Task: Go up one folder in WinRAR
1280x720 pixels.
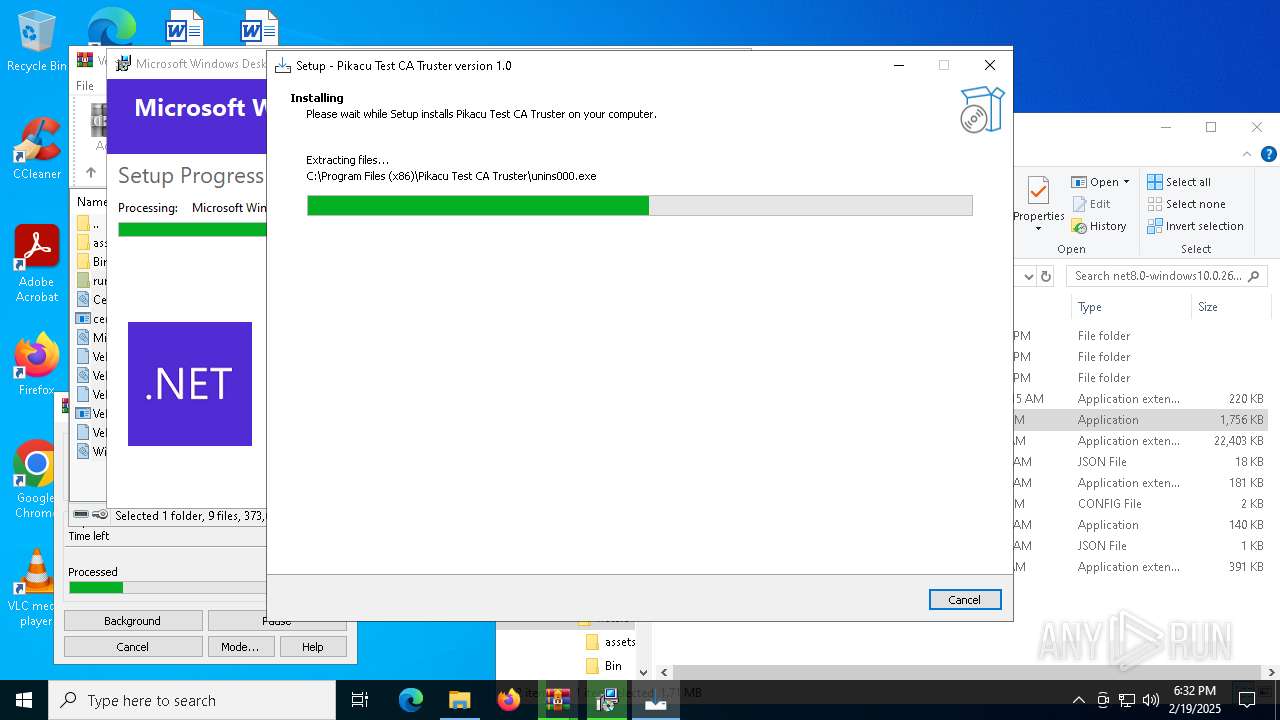Action: [90, 172]
